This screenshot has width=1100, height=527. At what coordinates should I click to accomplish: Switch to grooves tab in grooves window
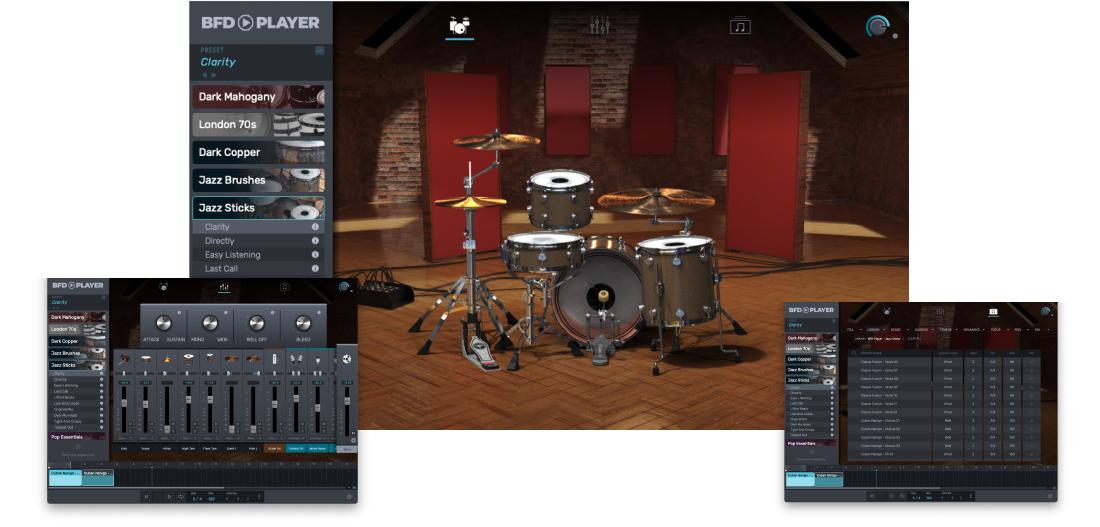click(x=993, y=311)
